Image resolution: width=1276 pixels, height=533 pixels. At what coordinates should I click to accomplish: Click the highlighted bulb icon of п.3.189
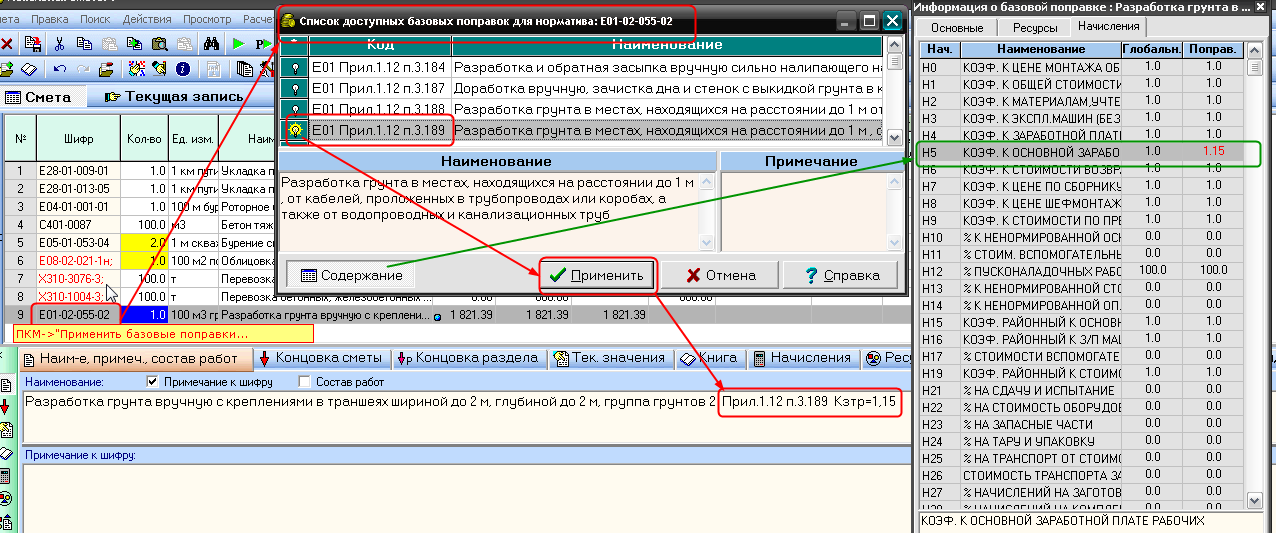(294, 130)
